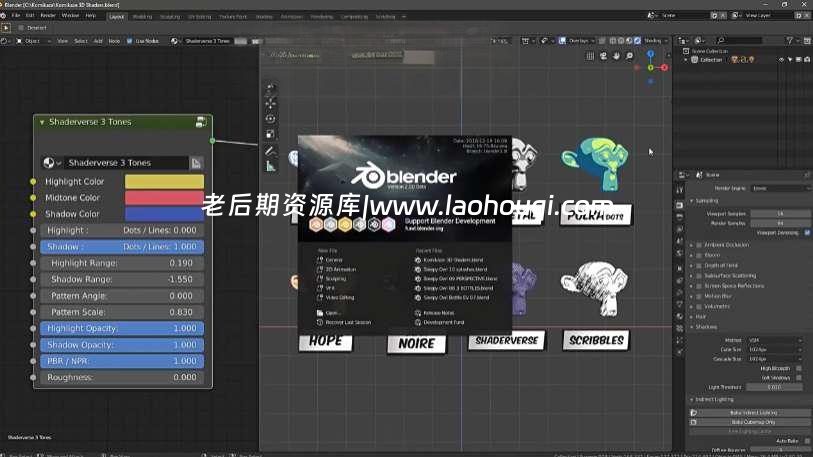Screen dimensions: 813x457
Task: Select the cursor tool in viewport toolbar
Action: point(271,87)
